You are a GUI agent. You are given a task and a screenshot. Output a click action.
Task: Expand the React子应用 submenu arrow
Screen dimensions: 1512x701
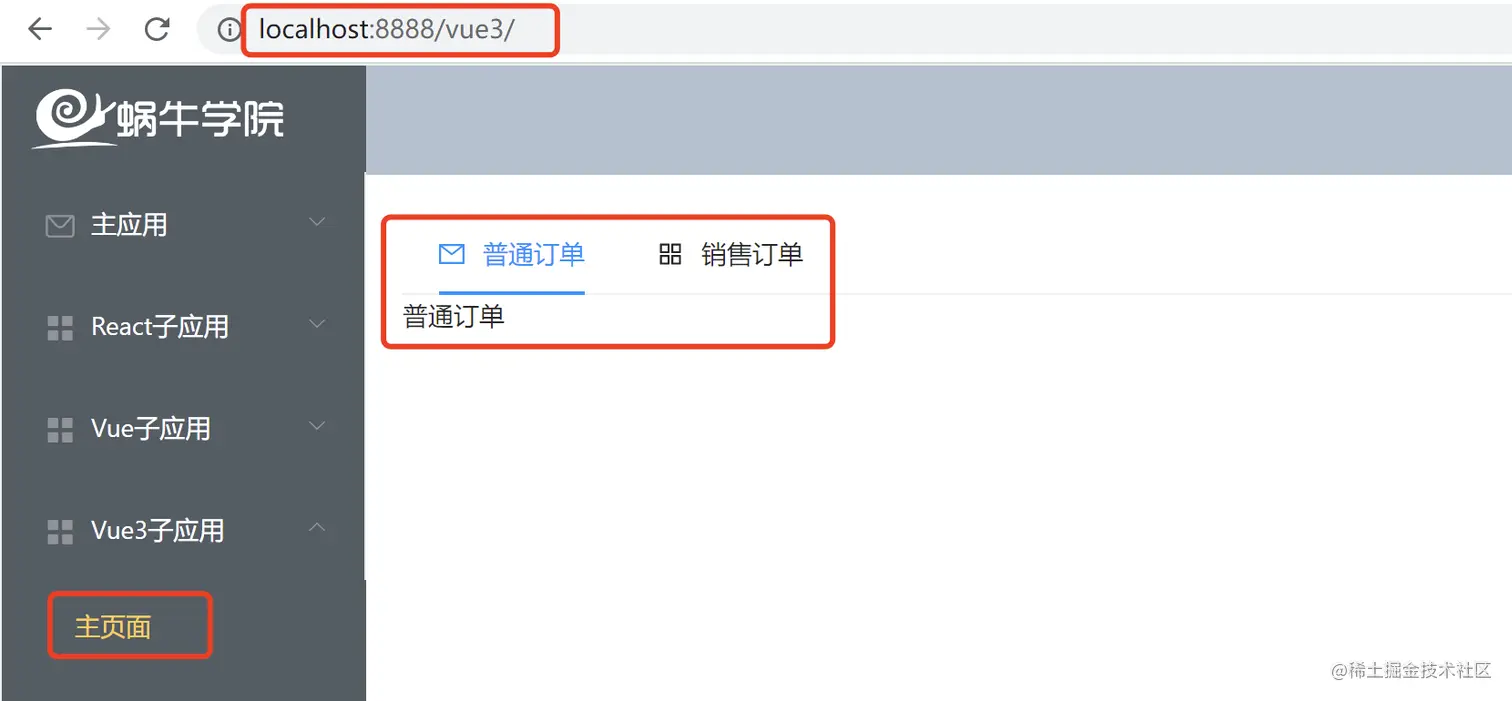tap(317, 324)
